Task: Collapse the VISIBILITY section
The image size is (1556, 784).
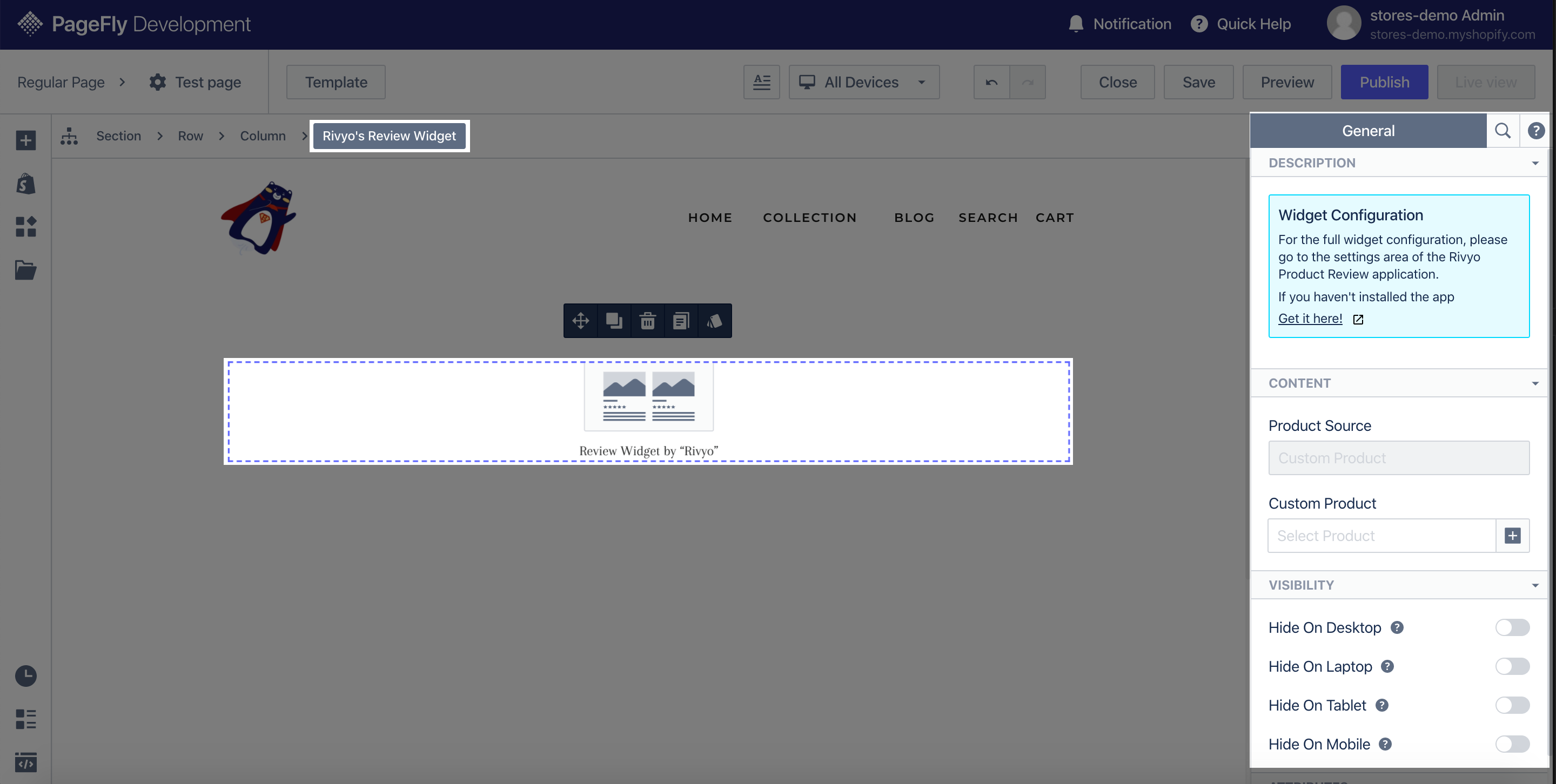Action: 1399,585
